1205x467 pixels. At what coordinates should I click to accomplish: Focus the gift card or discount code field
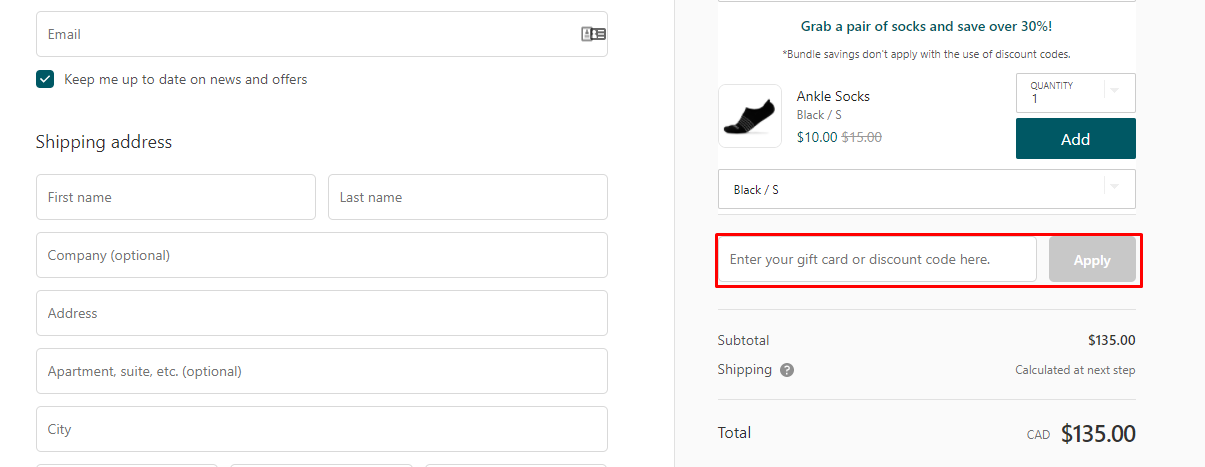(877, 260)
